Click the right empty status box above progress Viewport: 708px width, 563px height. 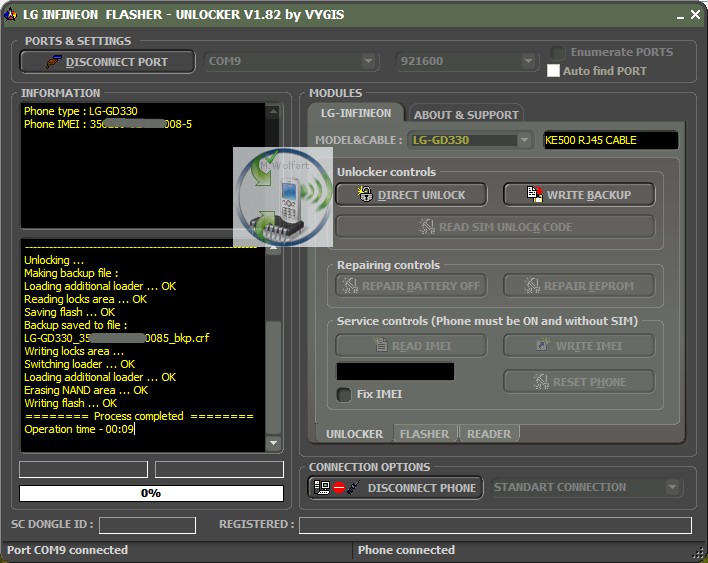(219, 469)
